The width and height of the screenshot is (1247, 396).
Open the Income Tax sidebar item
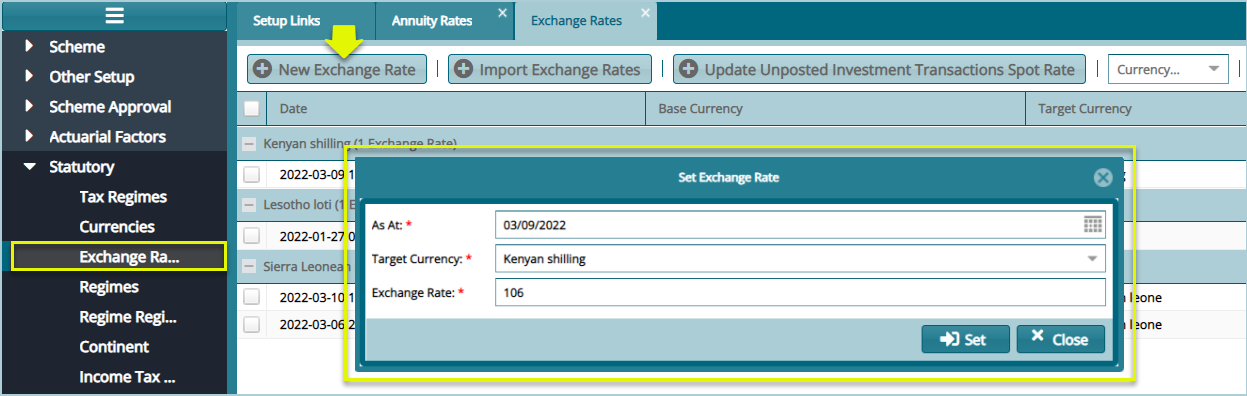(x=127, y=377)
